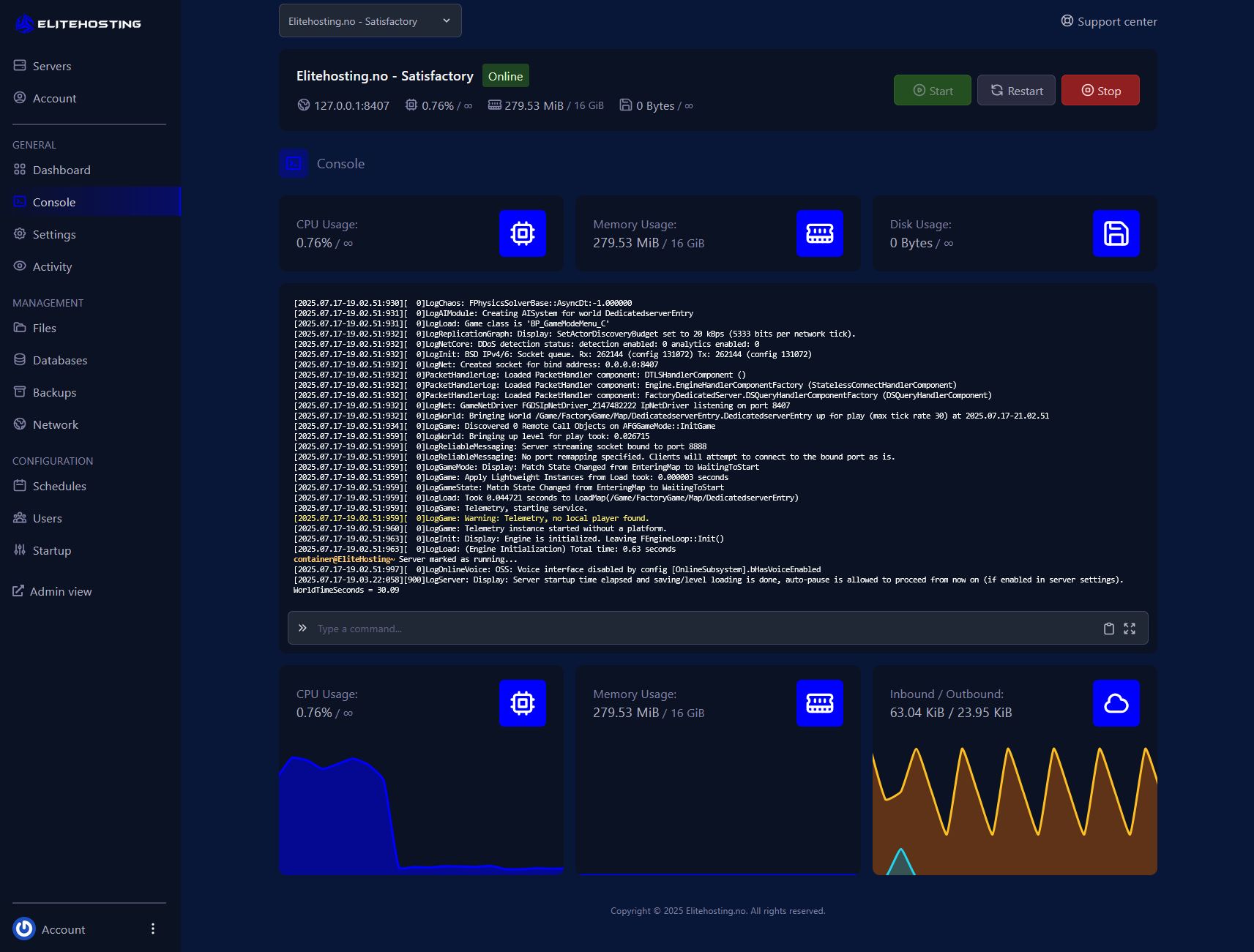
Task: Click the copyright Elitehosting.no footer text
Action: click(718, 911)
